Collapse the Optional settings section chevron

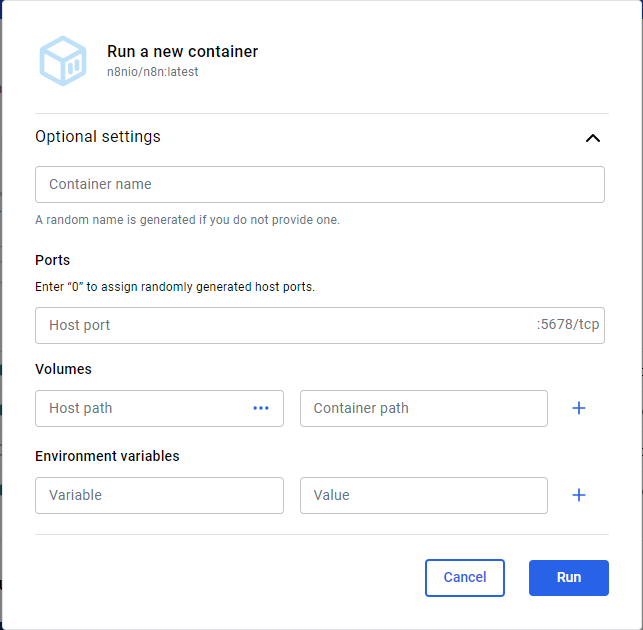click(x=593, y=138)
